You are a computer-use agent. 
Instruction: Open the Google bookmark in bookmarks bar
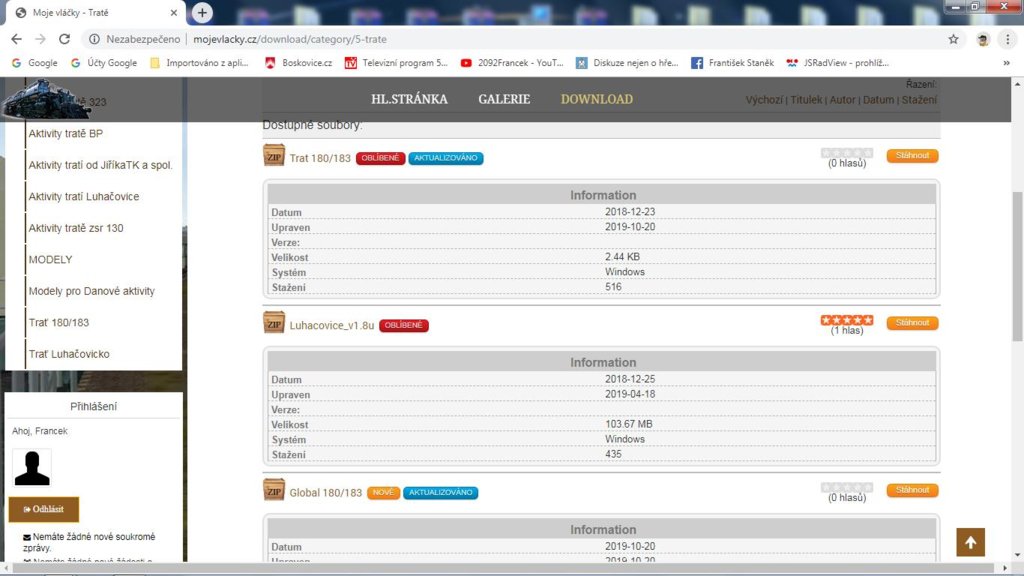[x=34, y=63]
